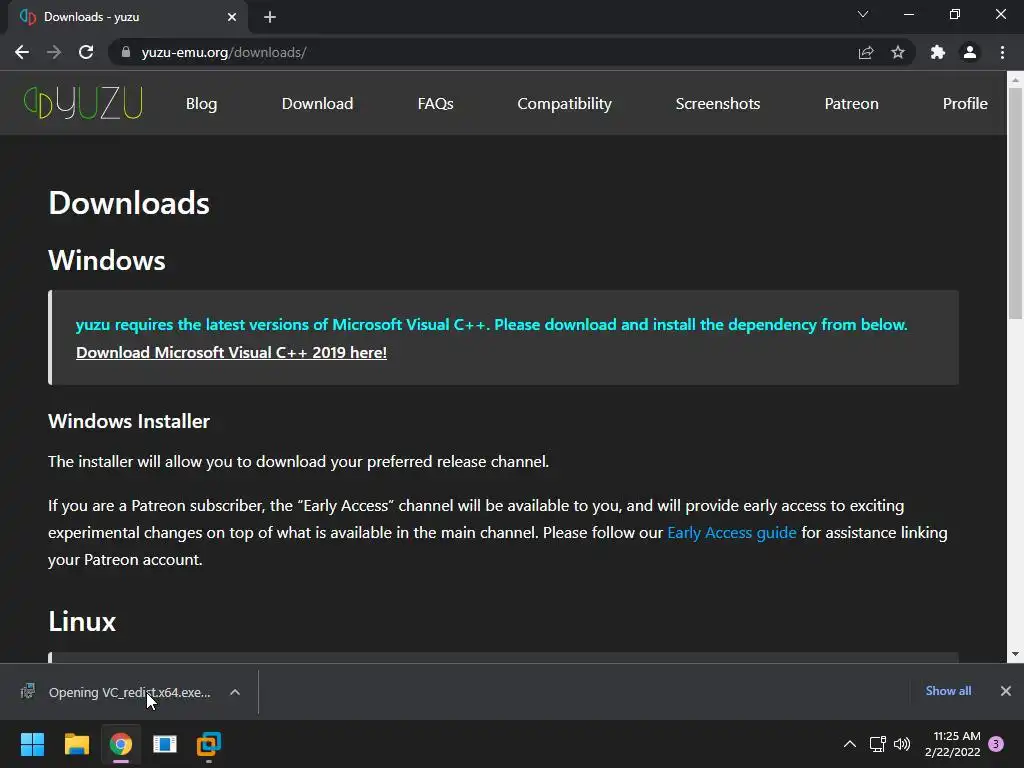This screenshot has width=1024, height=768.
Task: View the Screenshots page
Action: (x=718, y=103)
